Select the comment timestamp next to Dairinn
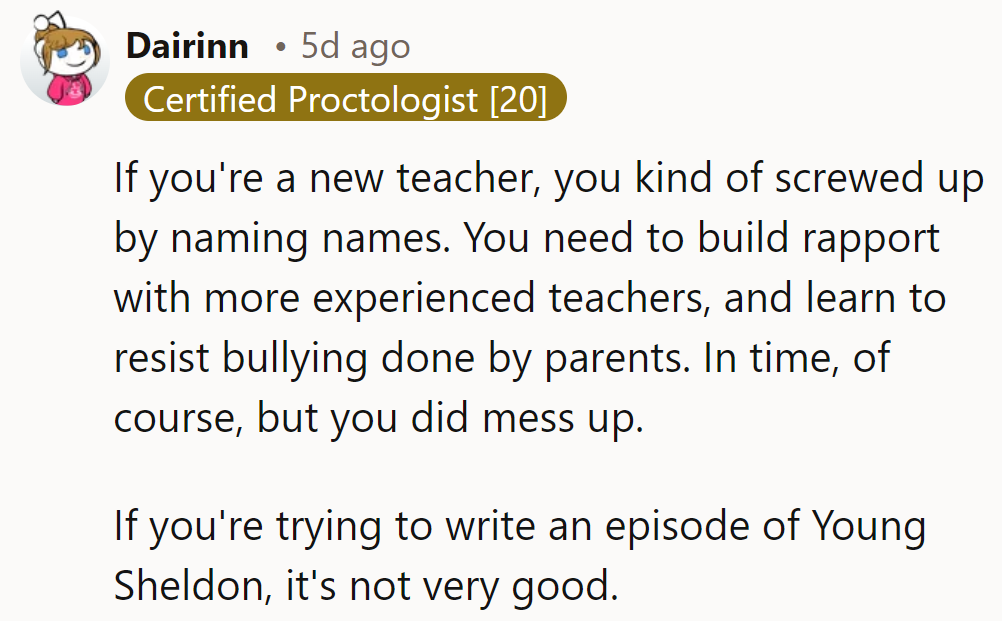The image size is (1002, 621). [x=352, y=45]
